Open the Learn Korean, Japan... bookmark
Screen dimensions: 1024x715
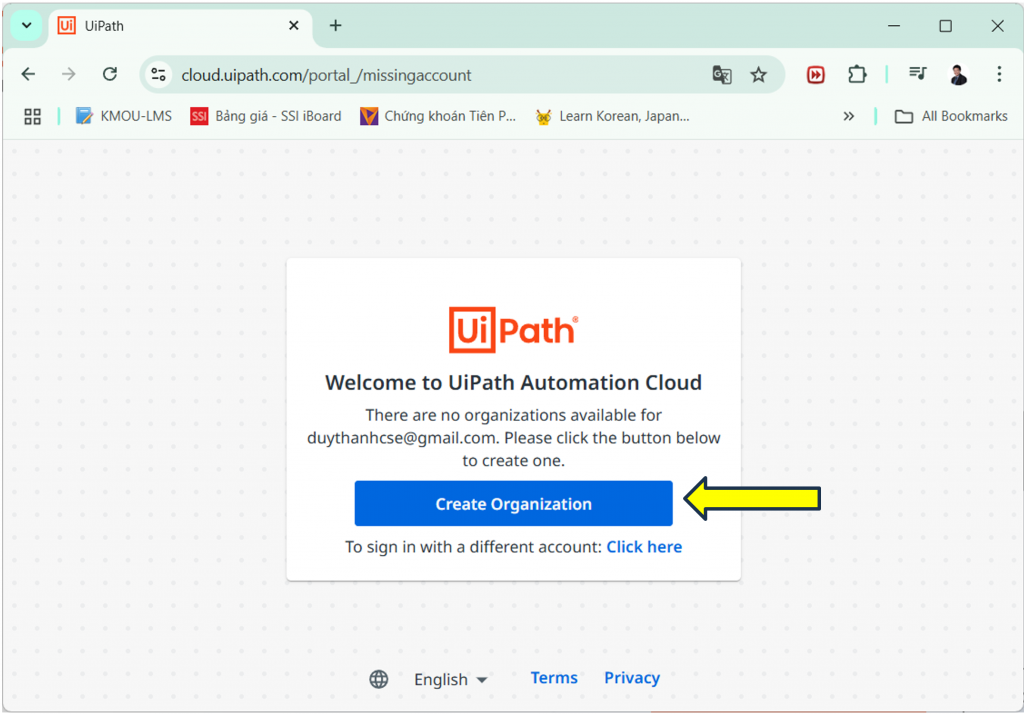pyautogui.click(x=612, y=116)
